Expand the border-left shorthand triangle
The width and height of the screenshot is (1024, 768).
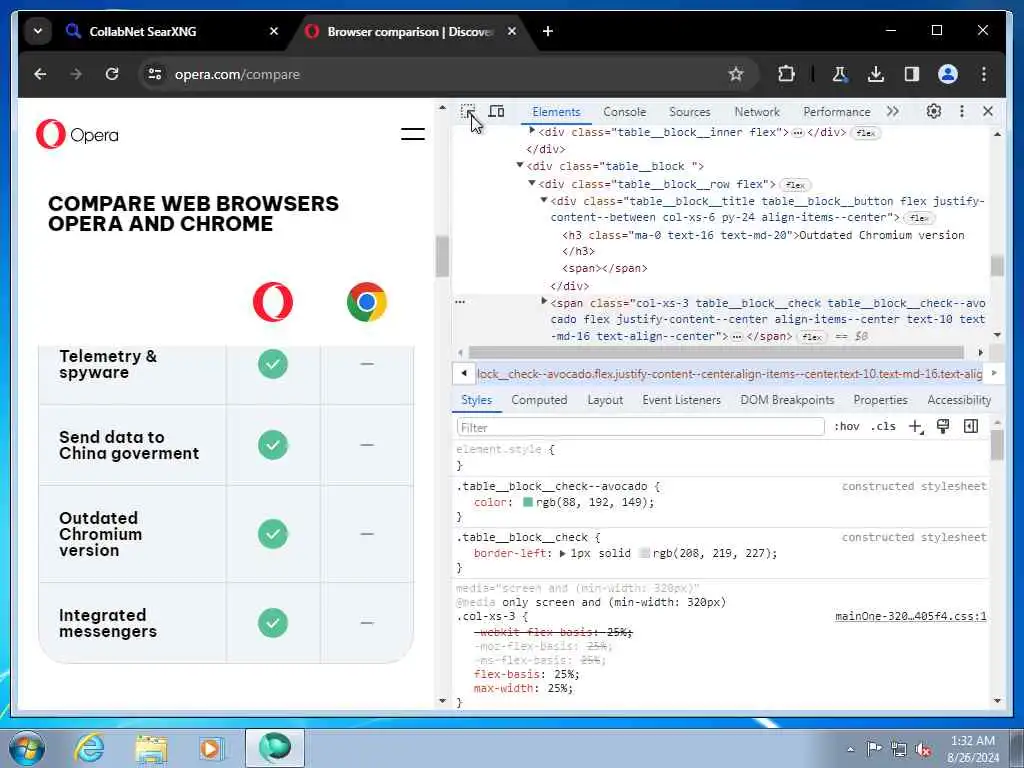point(562,553)
